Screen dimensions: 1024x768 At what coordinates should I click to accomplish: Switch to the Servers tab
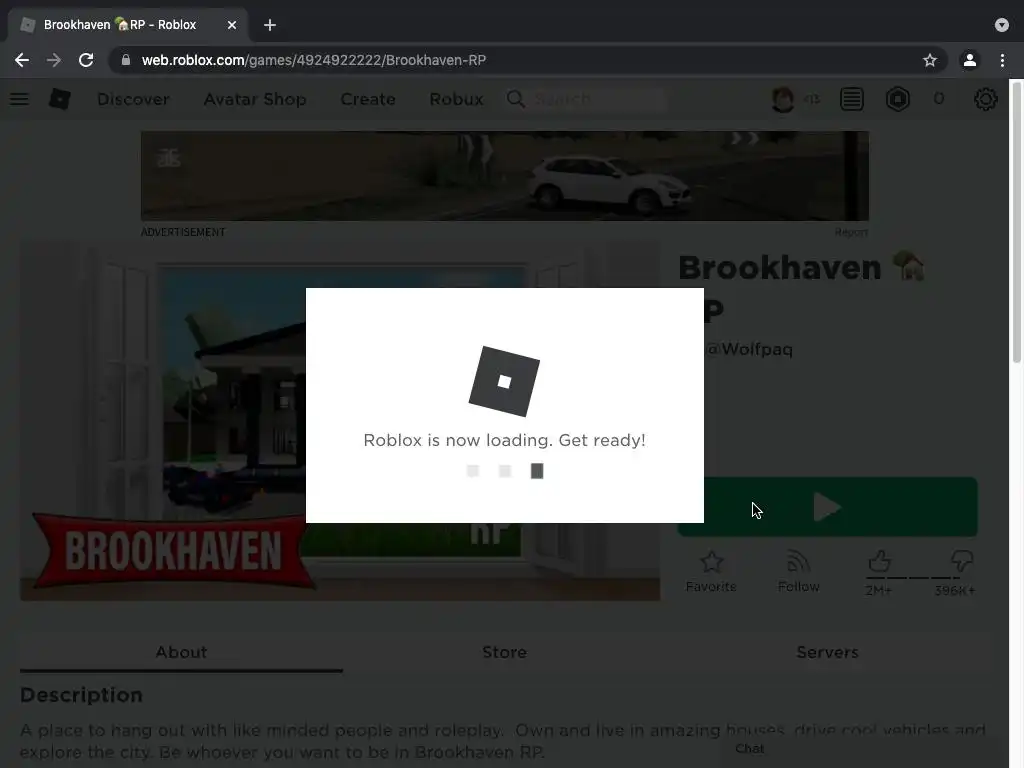[827, 652]
